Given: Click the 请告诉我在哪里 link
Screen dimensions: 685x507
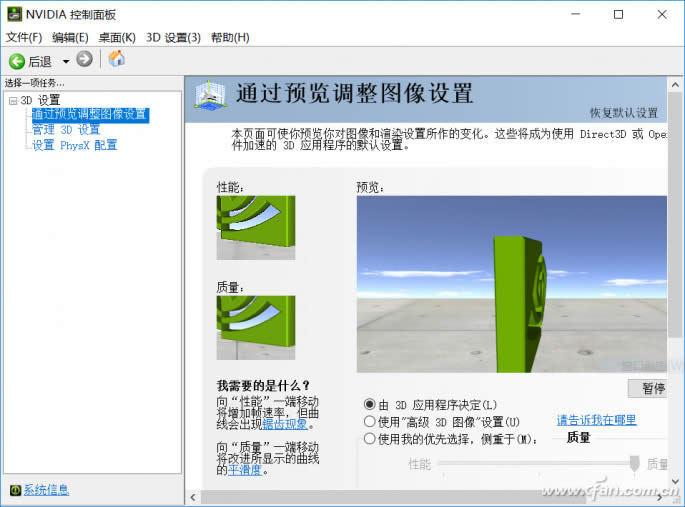Looking at the screenshot, I should (x=596, y=420).
